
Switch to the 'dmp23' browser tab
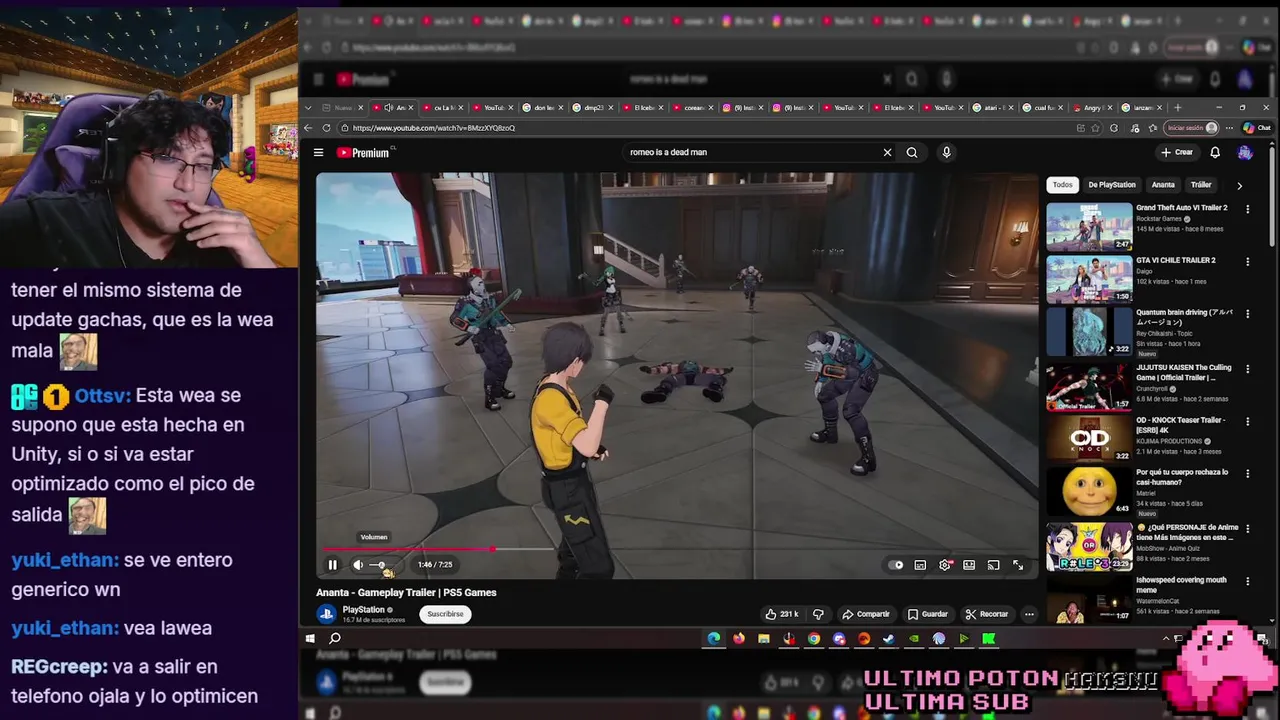coord(595,107)
